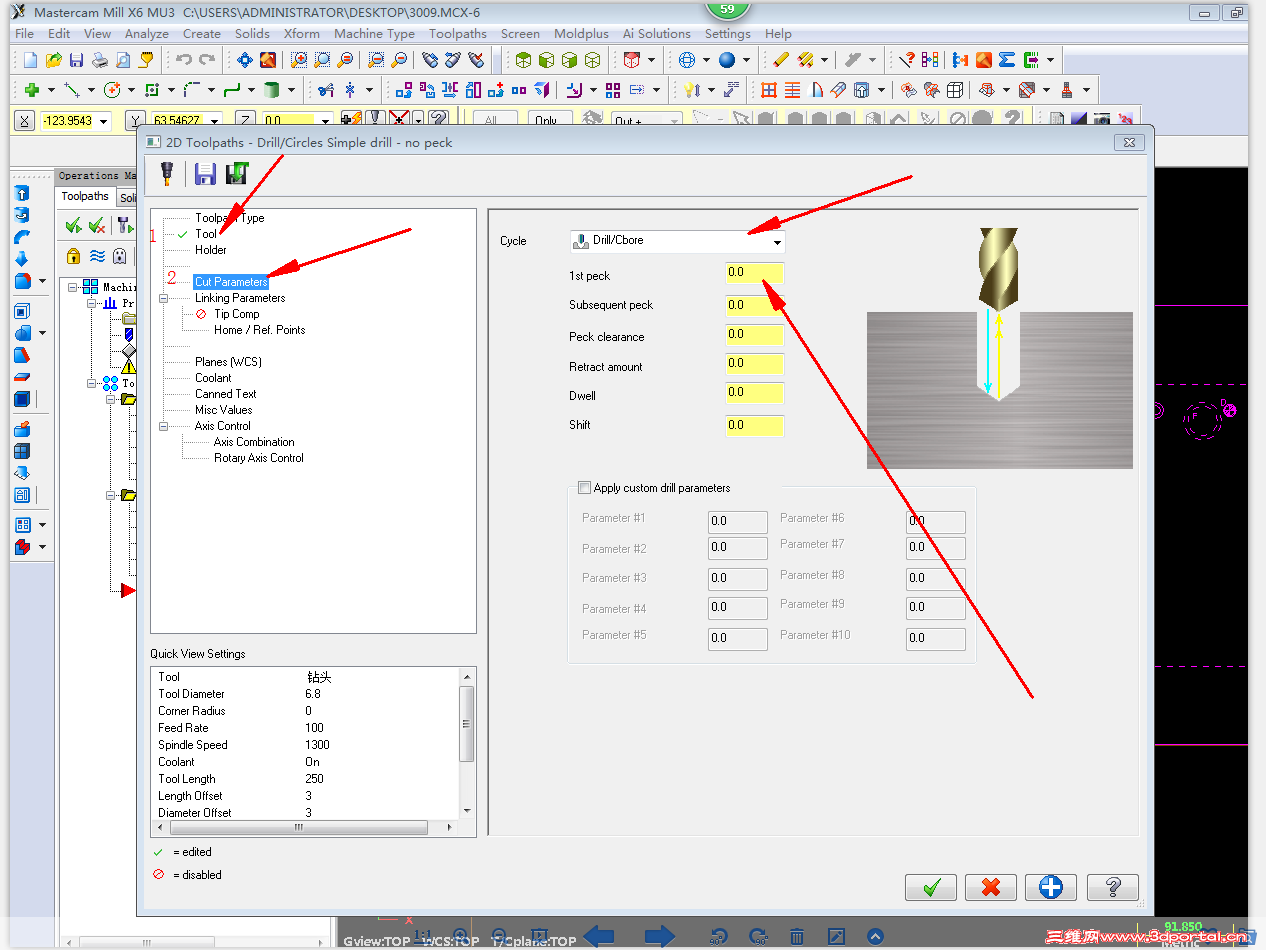Open dropdown arrow next to blue sphere icon

pos(745,60)
